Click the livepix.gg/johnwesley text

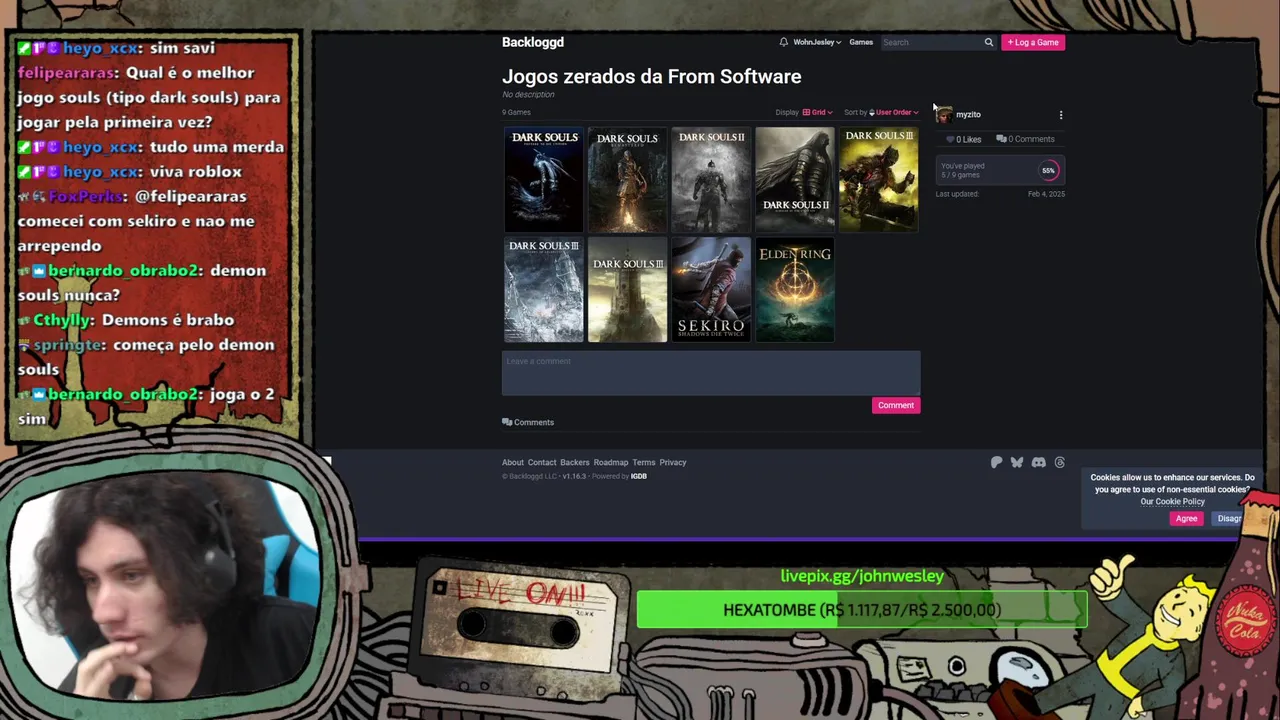pos(862,576)
